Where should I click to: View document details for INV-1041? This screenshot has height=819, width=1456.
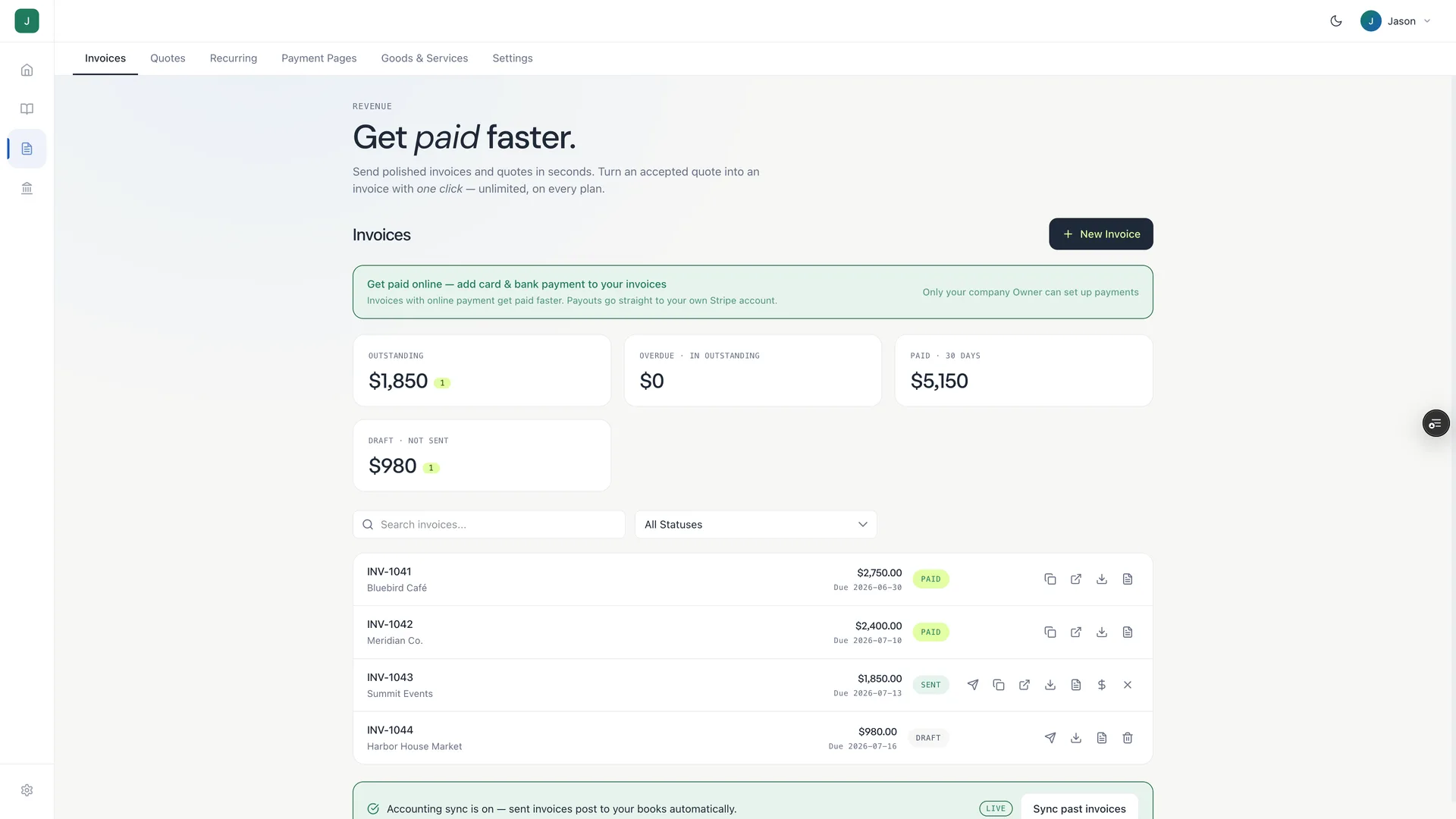pyautogui.click(x=1128, y=579)
